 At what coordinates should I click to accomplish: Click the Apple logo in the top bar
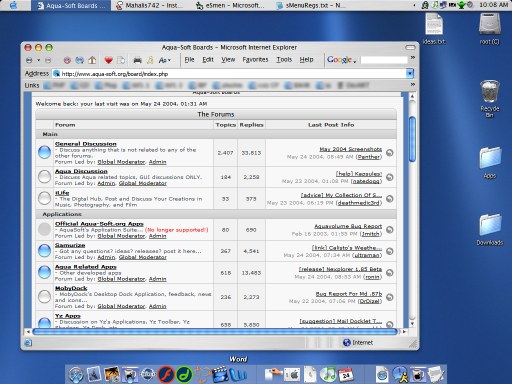14,5
